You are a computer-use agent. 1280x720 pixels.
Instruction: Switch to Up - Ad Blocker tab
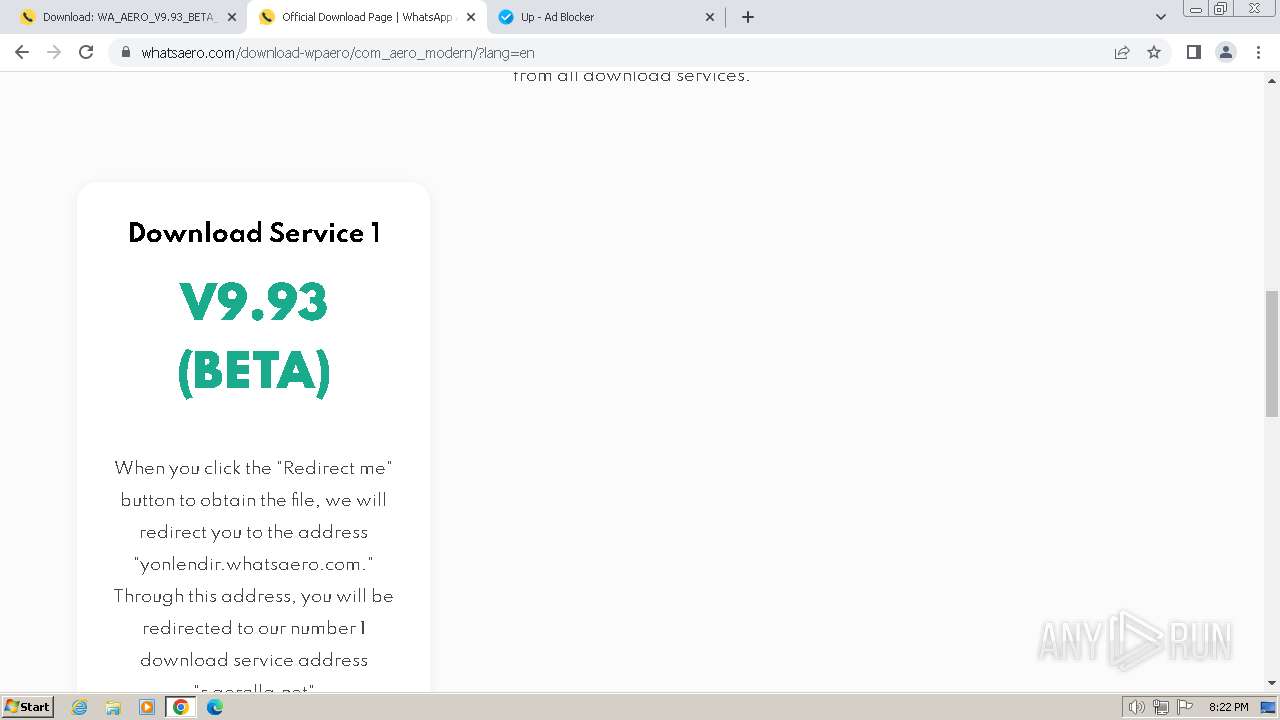pos(607,17)
